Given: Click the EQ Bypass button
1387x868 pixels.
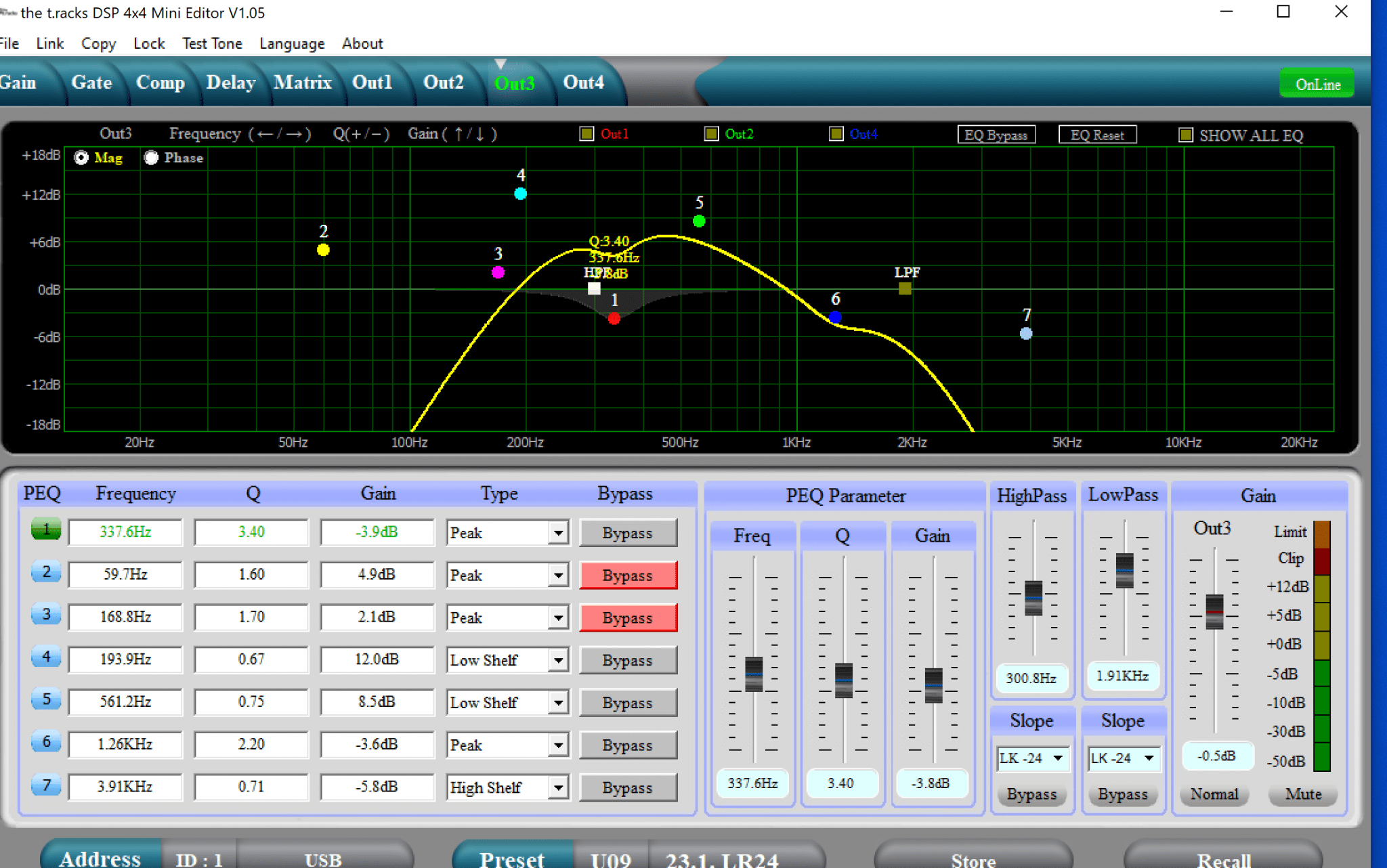Looking at the screenshot, I should [996, 135].
